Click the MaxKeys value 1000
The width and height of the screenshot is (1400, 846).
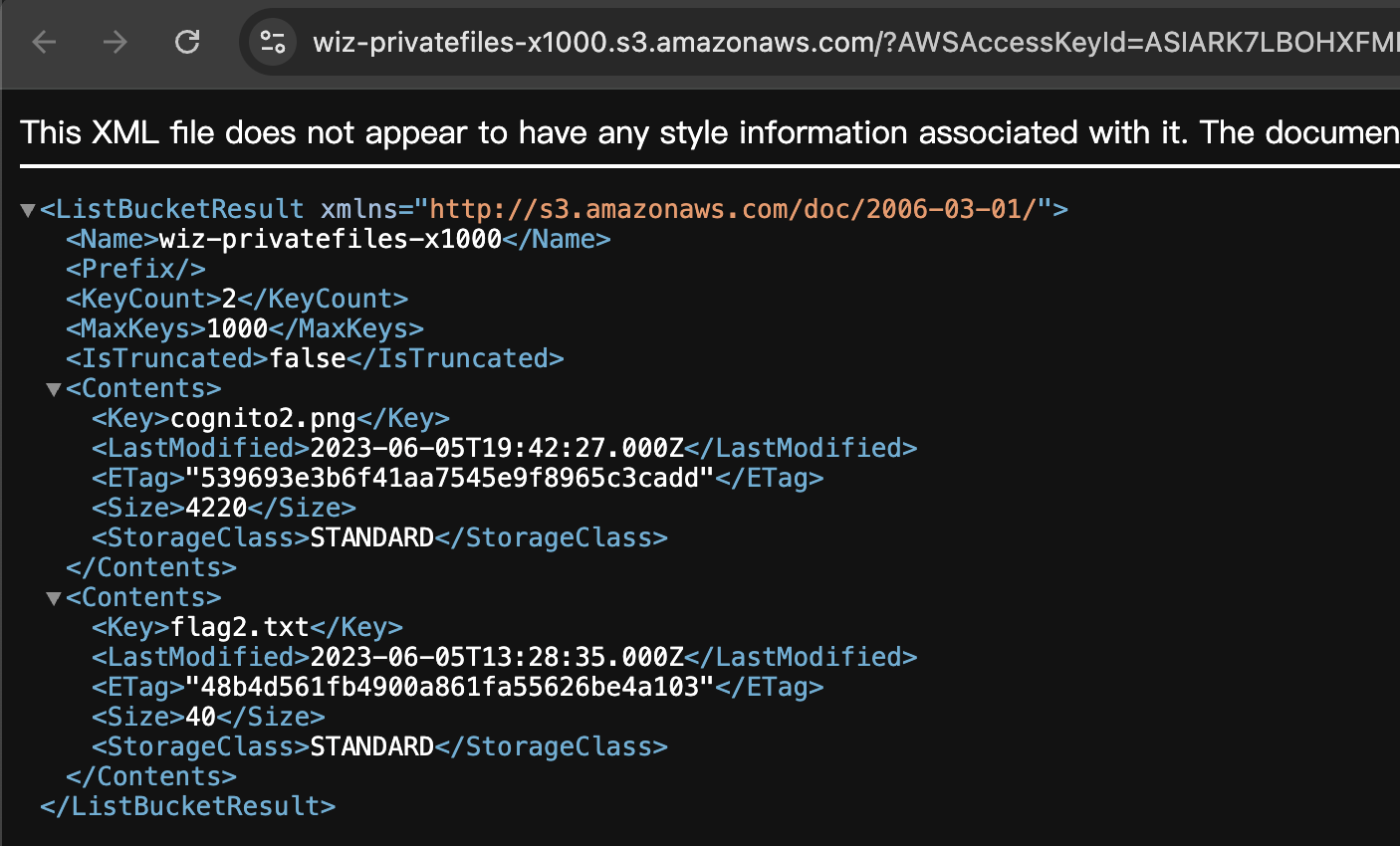point(237,328)
